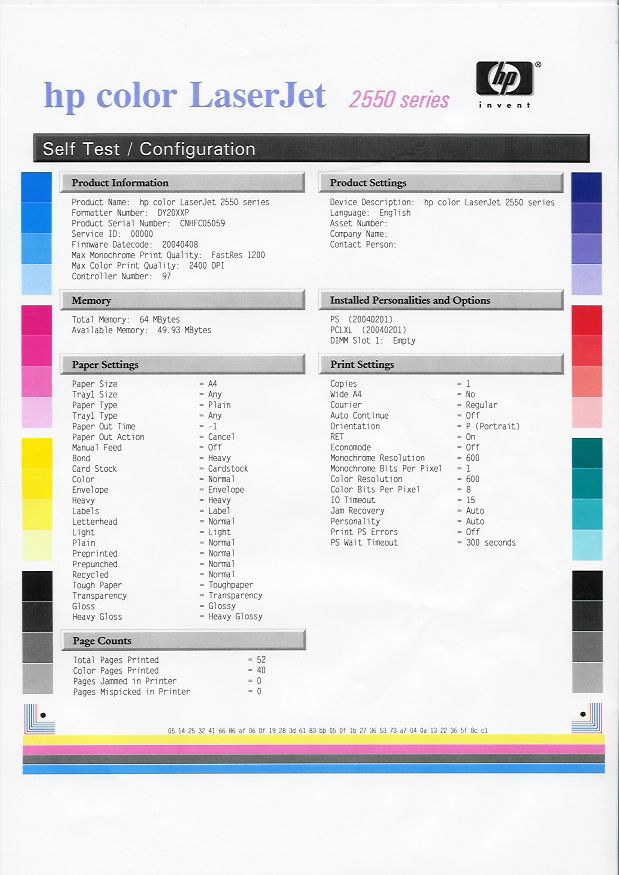Click the lightest pink swatch on left margin
619x875 pixels.
point(37,412)
